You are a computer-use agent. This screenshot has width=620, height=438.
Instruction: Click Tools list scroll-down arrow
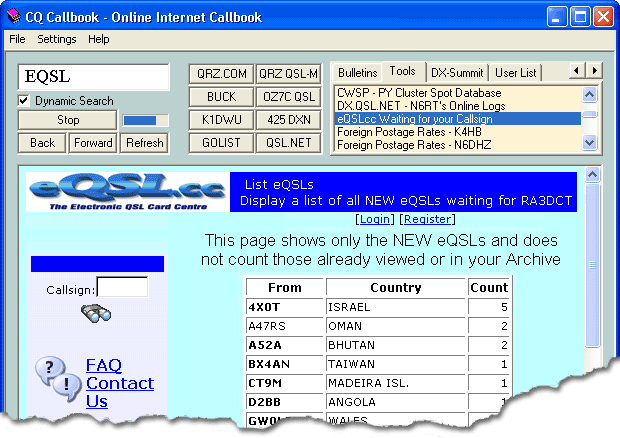[x=589, y=142]
